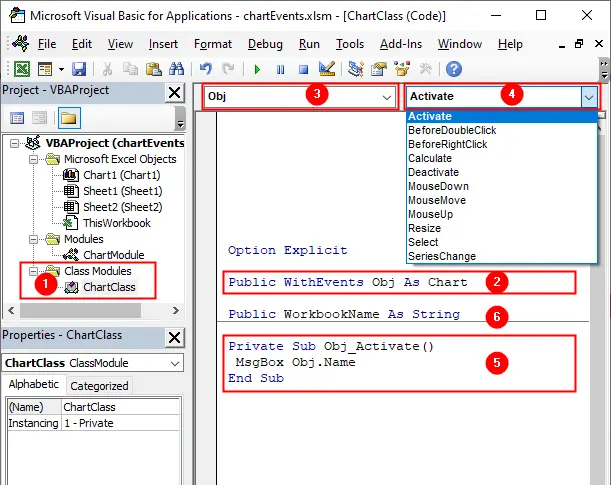This screenshot has height=485, width=611.
Task: Click the Project pane horizontal scrollbar thumb
Action: coord(80,310)
